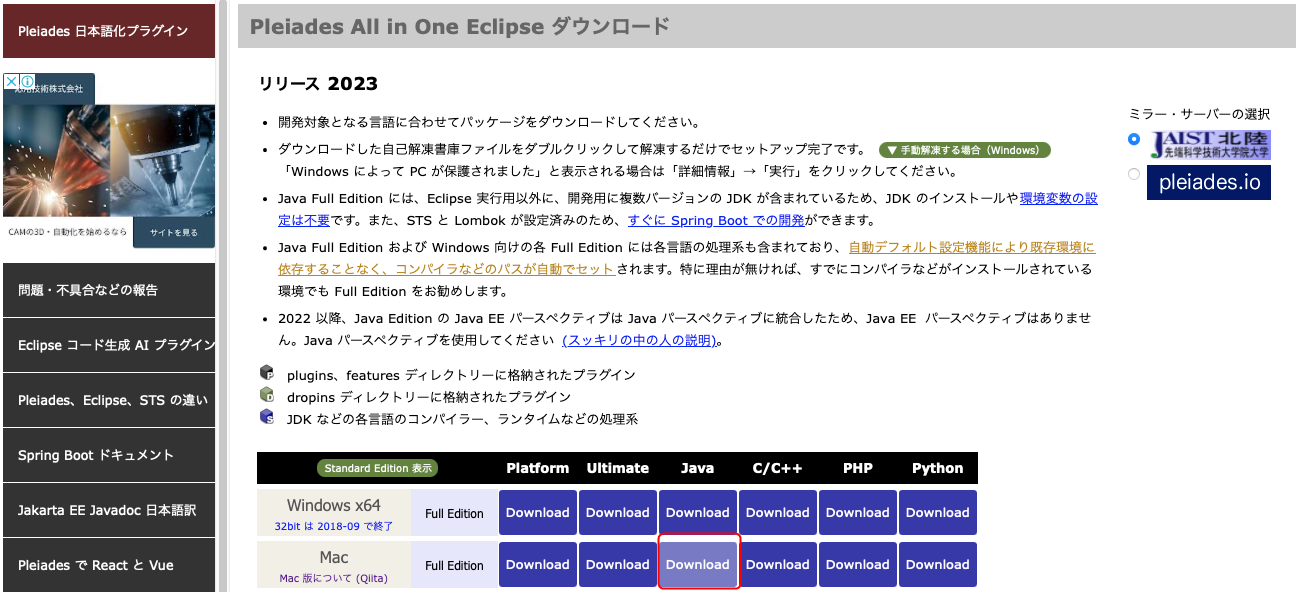Click the JAIST mirror logo
Screen dimensions: 1302x592
tap(1210, 145)
